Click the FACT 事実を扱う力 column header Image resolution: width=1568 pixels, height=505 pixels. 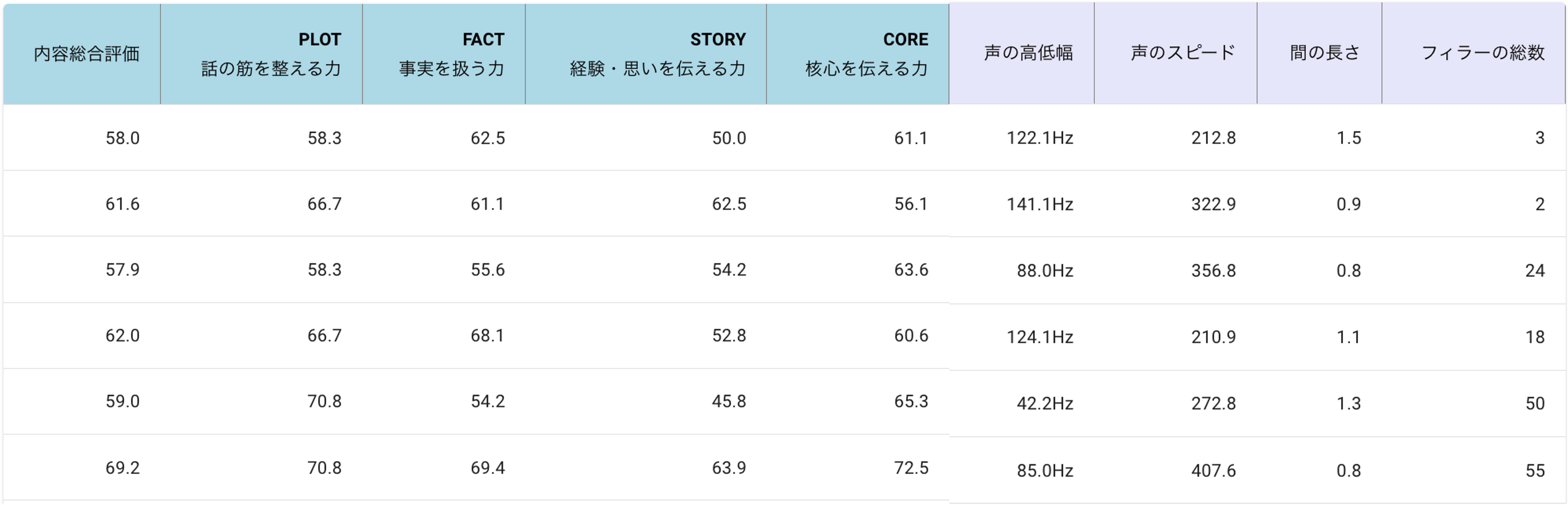pos(451,53)
